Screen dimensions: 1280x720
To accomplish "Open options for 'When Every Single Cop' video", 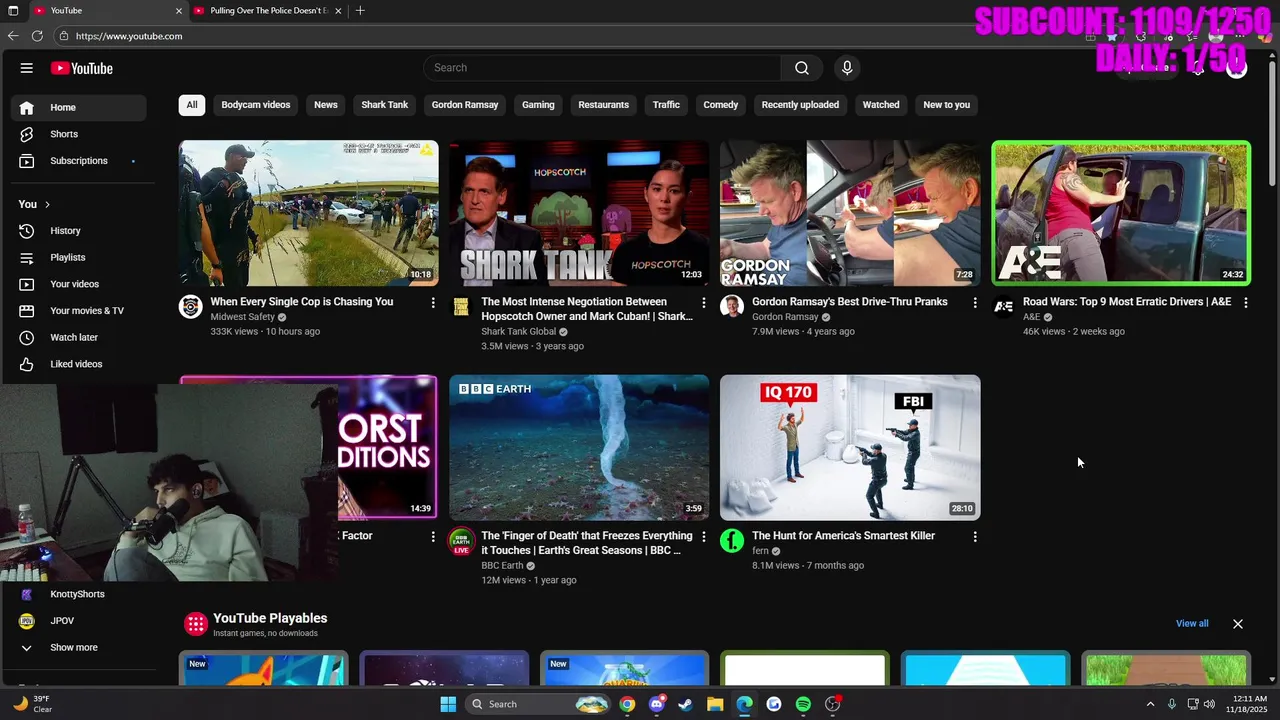I will click(433, 302).
